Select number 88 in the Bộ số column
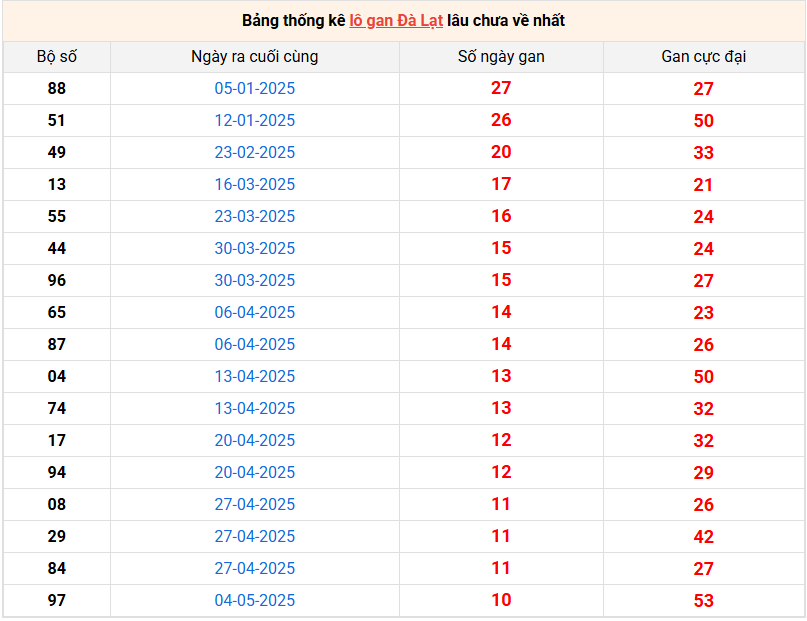Screen dimensions: 807x621 point(57,89)
